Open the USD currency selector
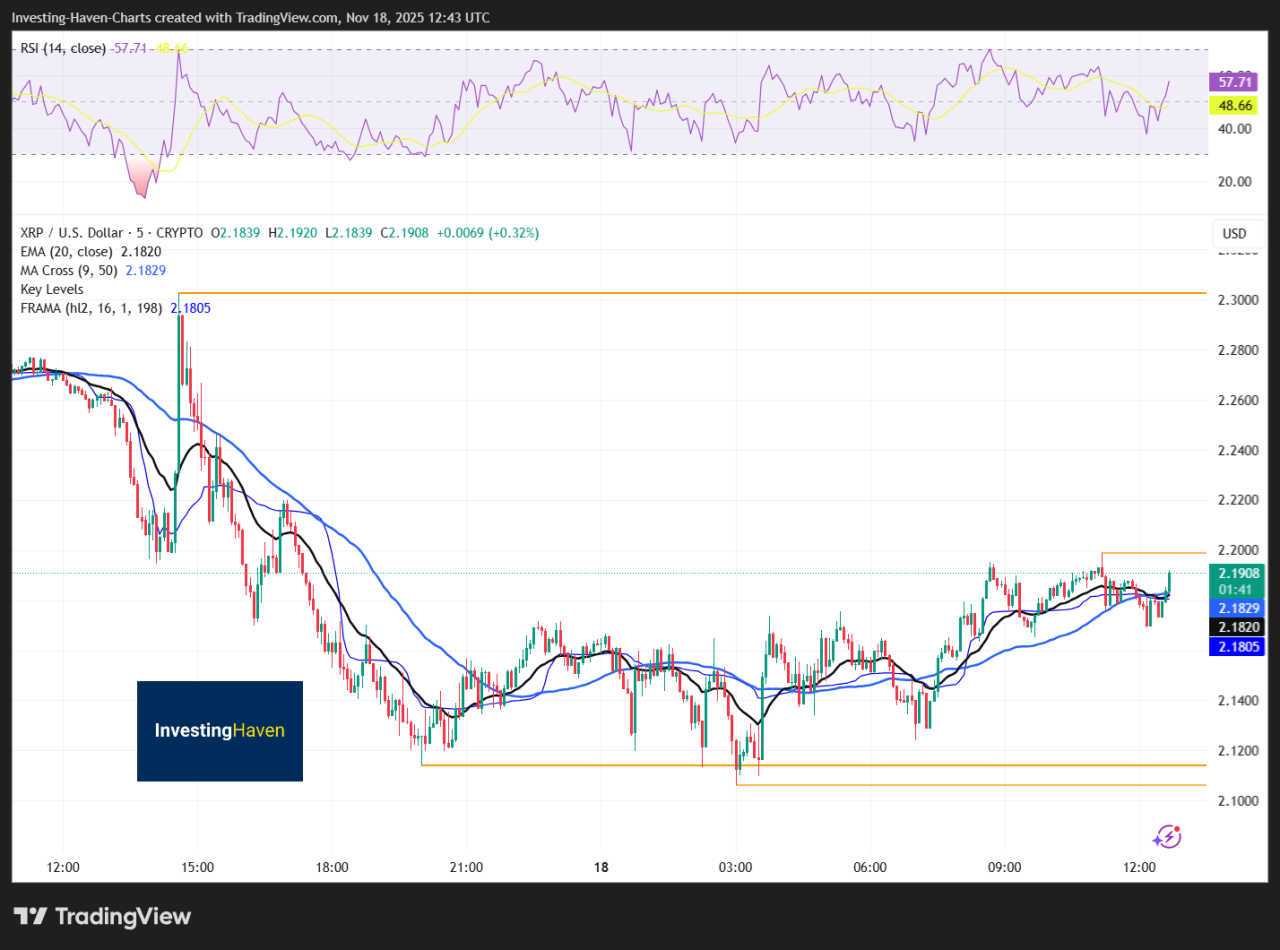Viewport: 1280px width, 950px height. tap(1234, 234)
